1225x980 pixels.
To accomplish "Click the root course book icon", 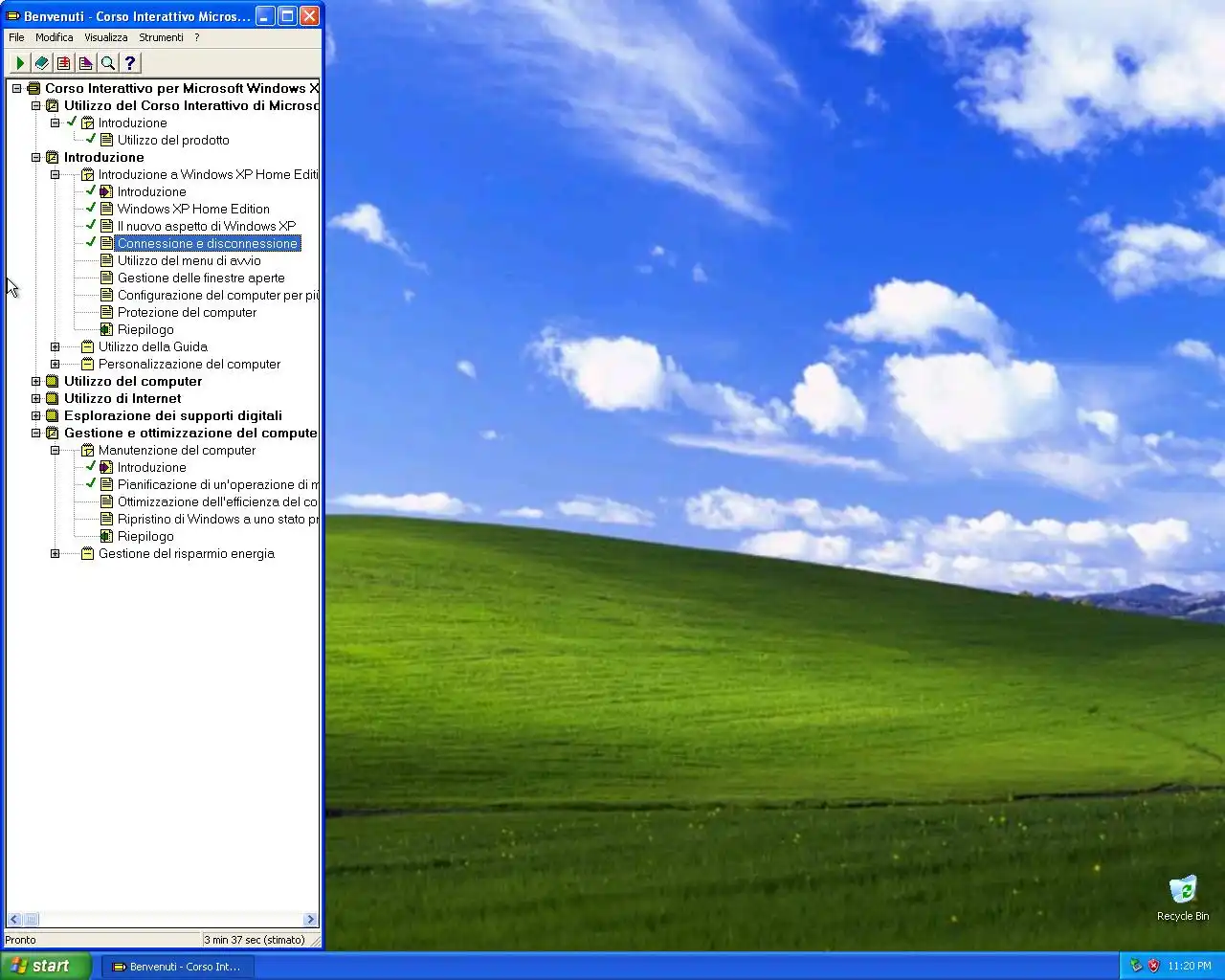I will [x=33, y=88].
